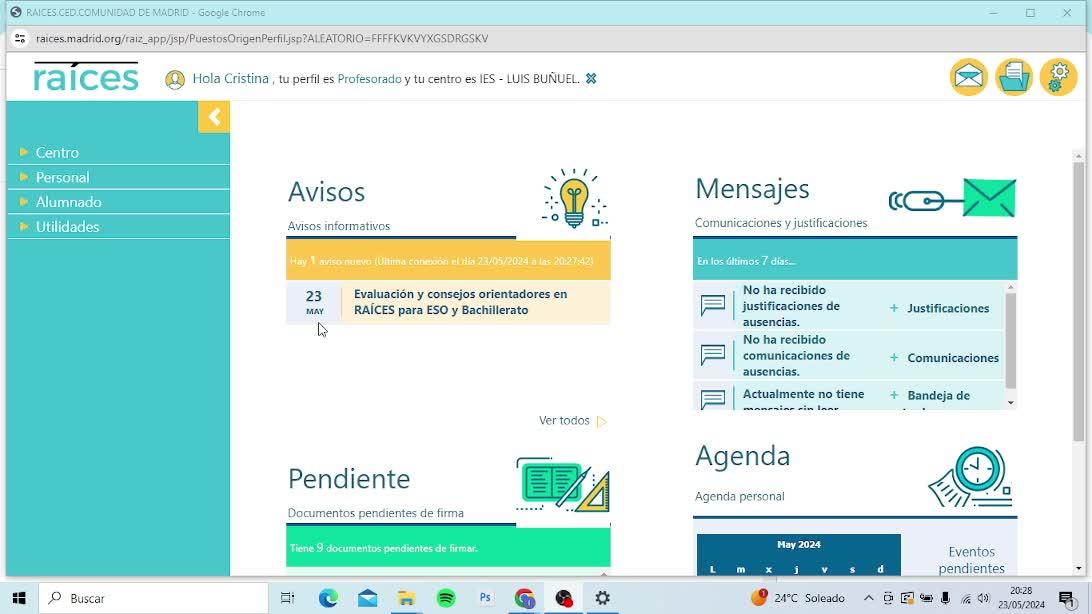
Task: Click the Agenda clock illustration
Action: click(970, 477)
